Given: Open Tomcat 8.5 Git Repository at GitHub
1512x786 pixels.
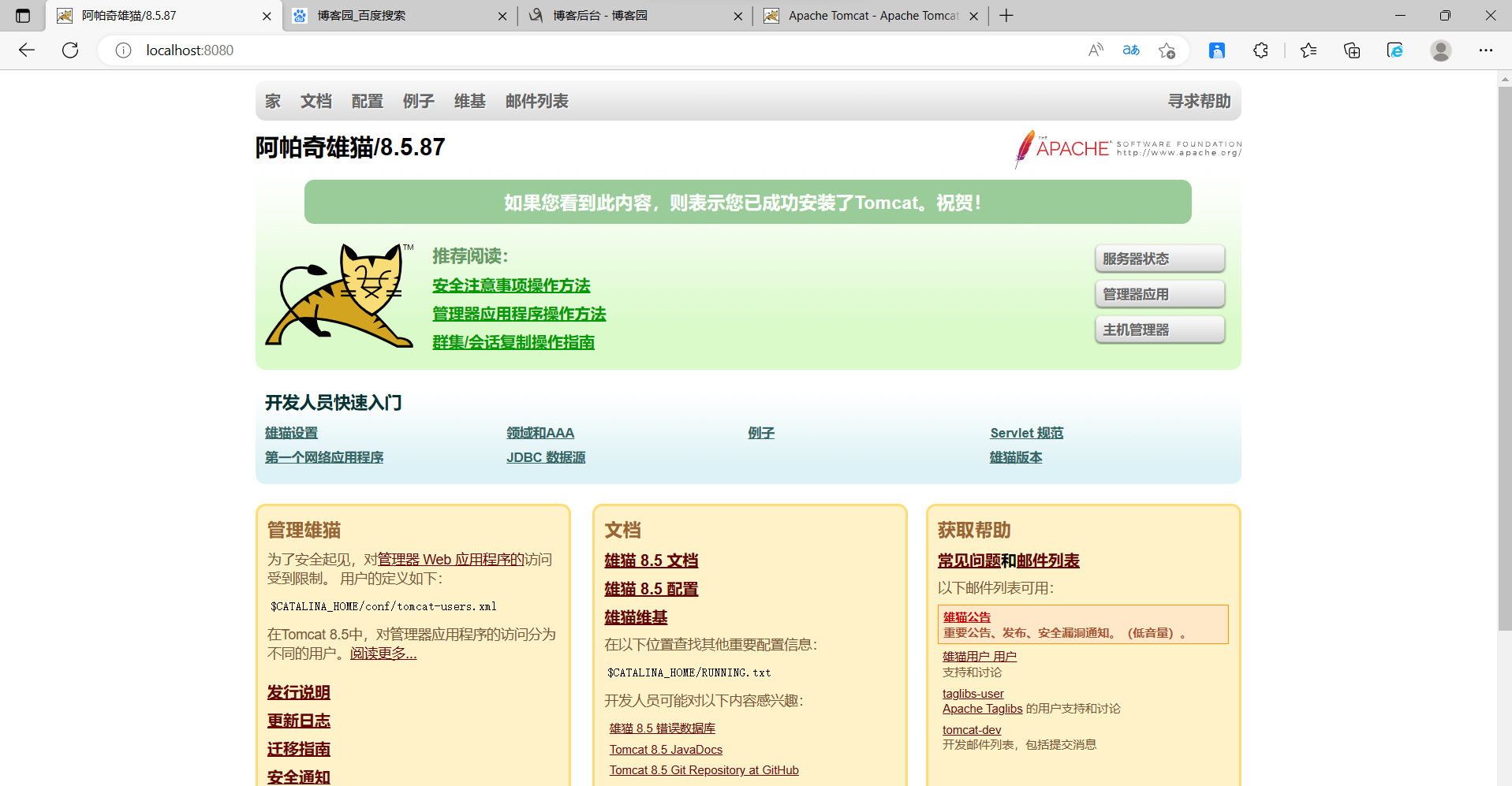Looking at the screenshot, I should click(x=704, y=770).
